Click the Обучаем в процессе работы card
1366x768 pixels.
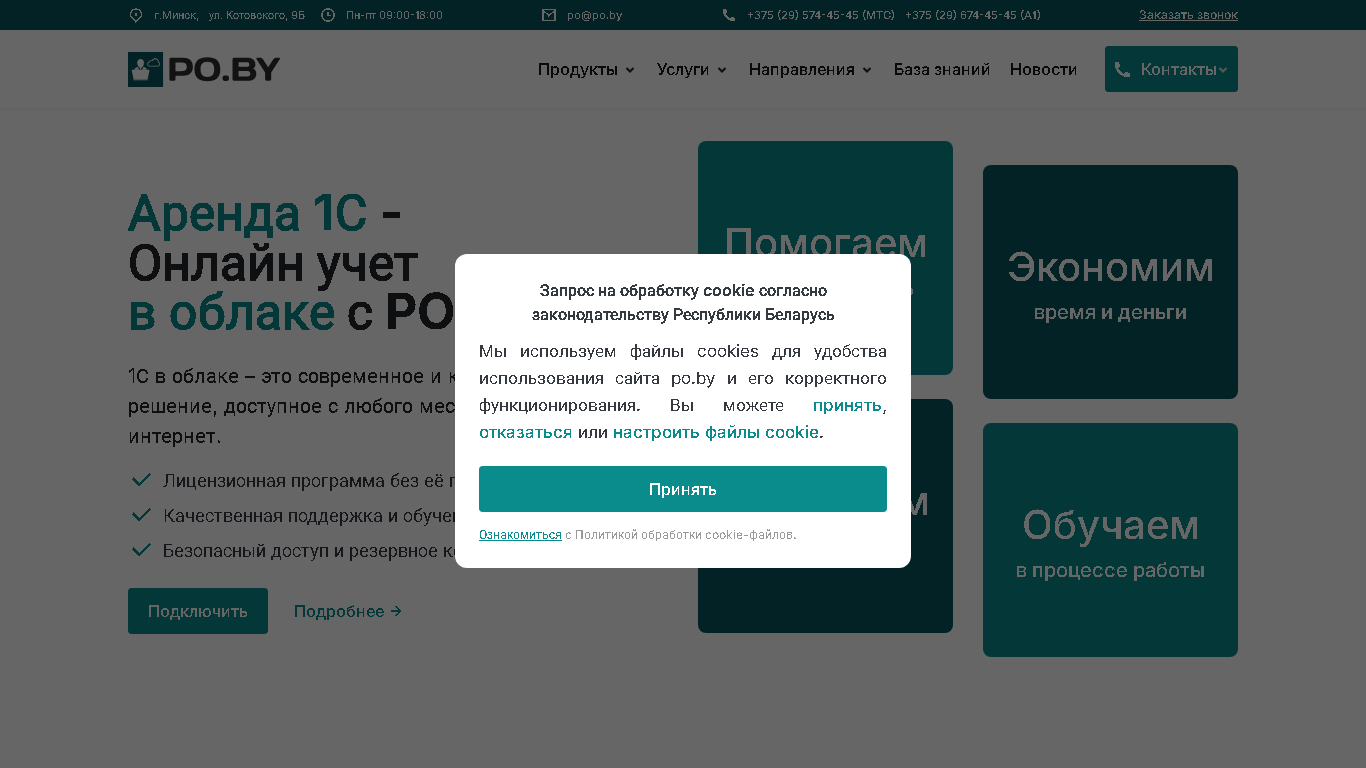tap(1110, 540)
